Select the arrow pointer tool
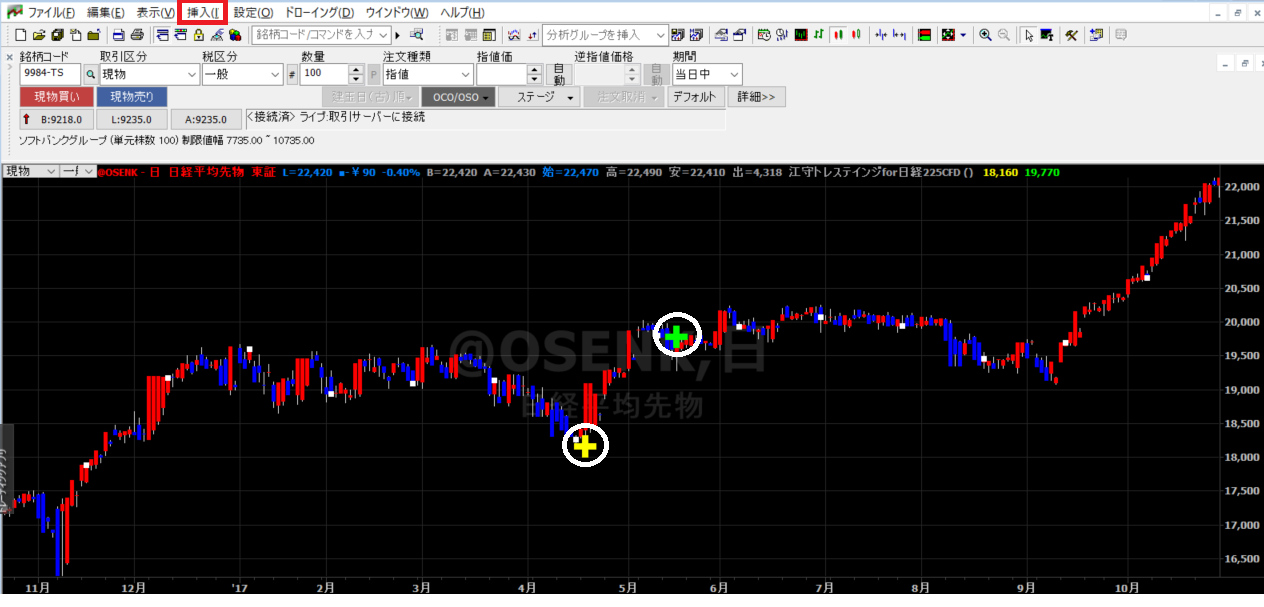The height and width of the screenshot is (607, 1264). [1028, 35]
